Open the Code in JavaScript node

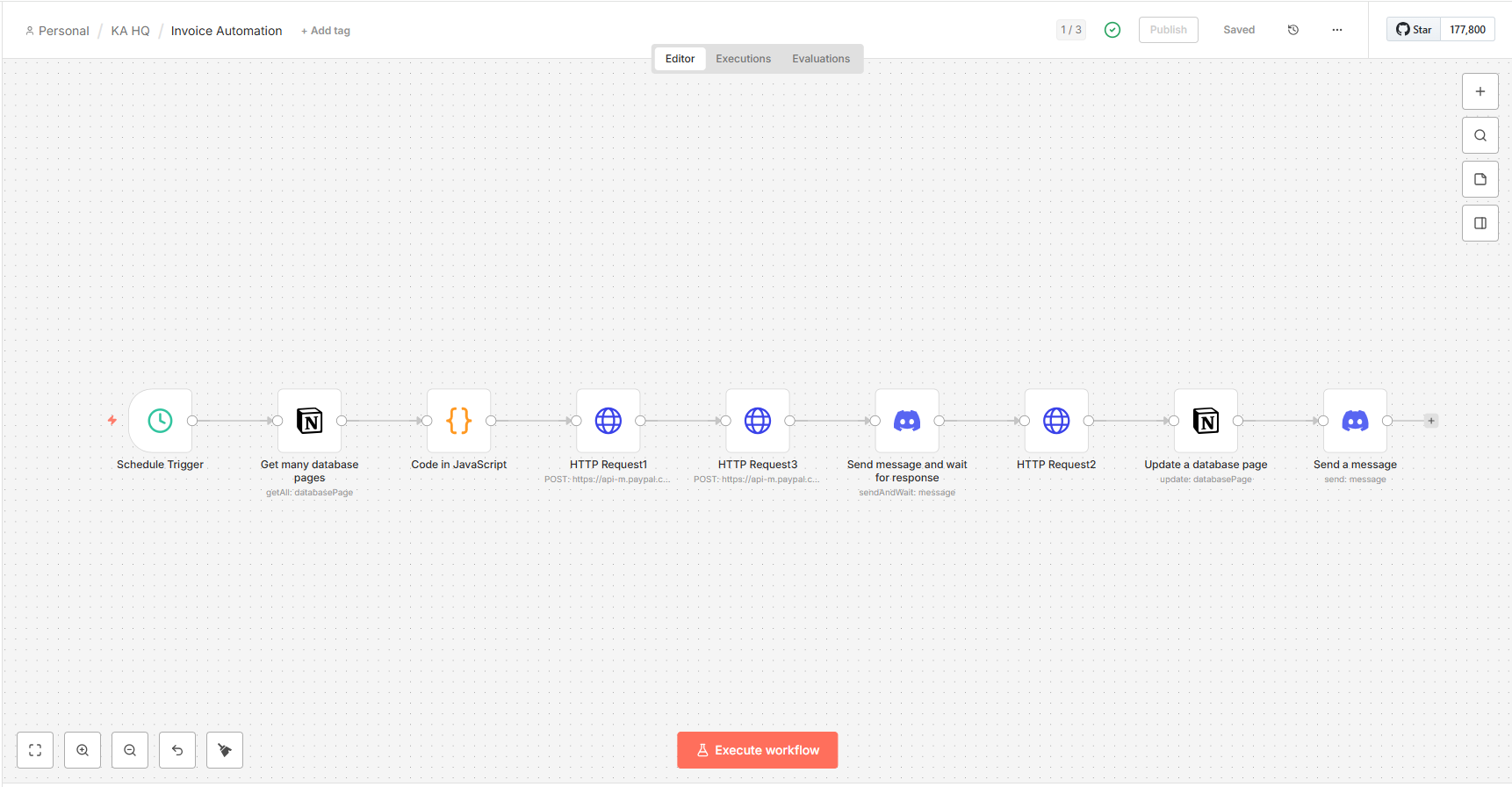pyautogui.click(x=458, y=421)
